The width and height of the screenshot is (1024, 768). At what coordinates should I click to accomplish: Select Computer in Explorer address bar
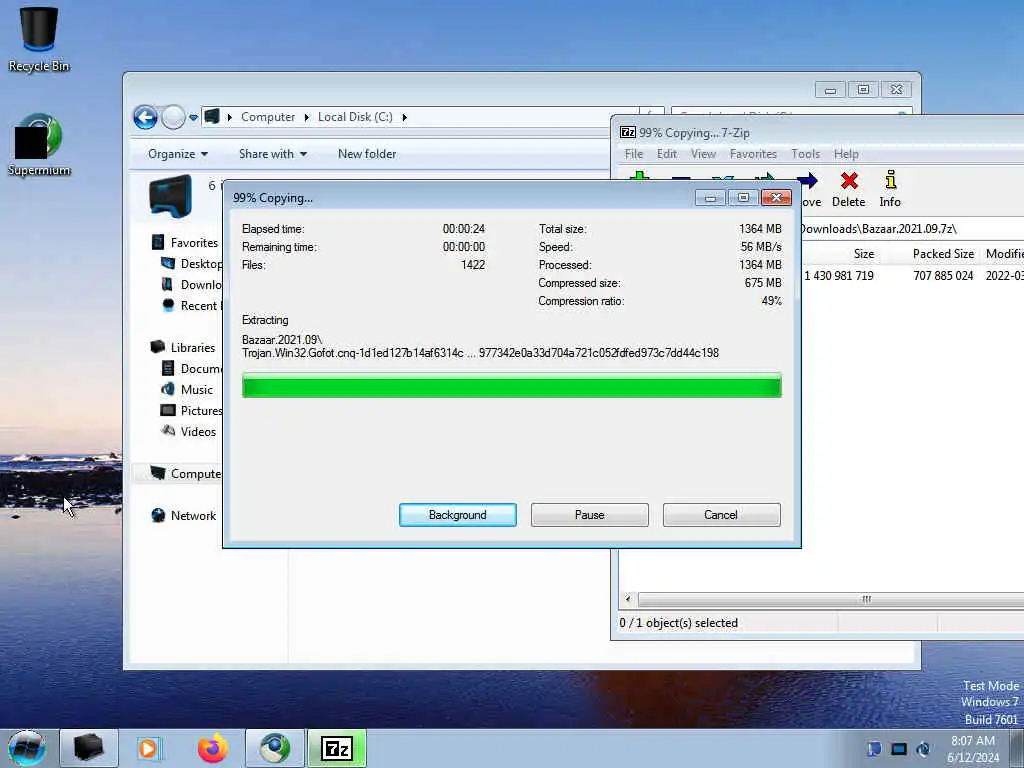point(268,117)
